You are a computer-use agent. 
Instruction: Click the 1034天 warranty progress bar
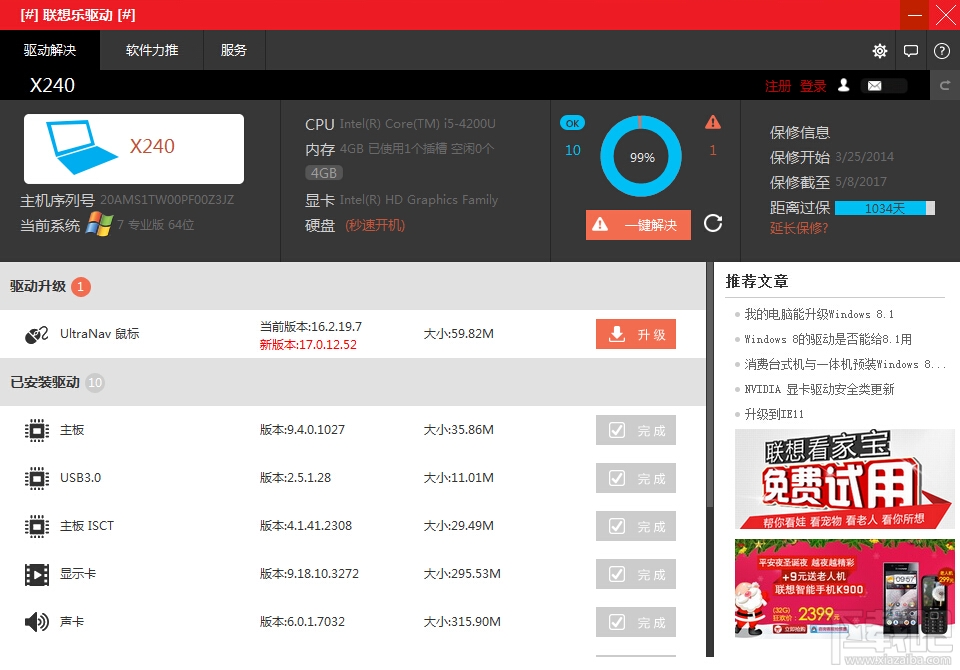point(885,208)
